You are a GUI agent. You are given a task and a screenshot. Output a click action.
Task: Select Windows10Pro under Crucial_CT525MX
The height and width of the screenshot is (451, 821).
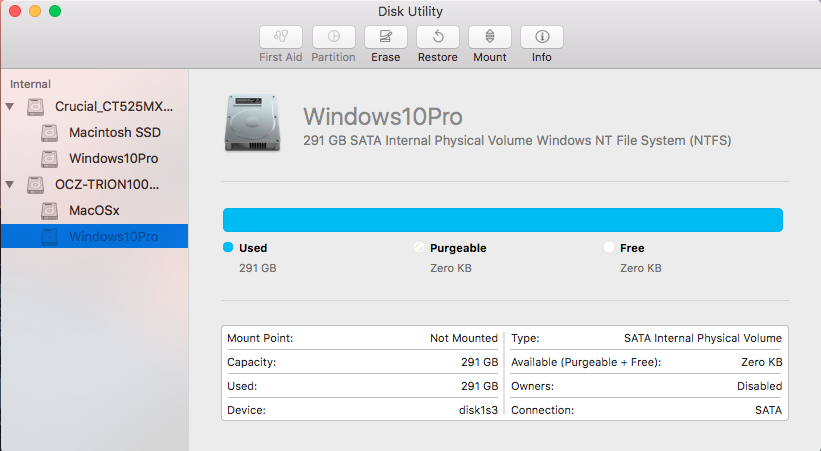94,158
